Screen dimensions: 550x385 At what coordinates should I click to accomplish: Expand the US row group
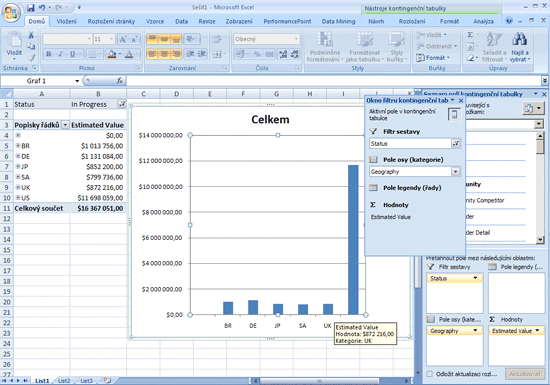[x=18, y=197]
